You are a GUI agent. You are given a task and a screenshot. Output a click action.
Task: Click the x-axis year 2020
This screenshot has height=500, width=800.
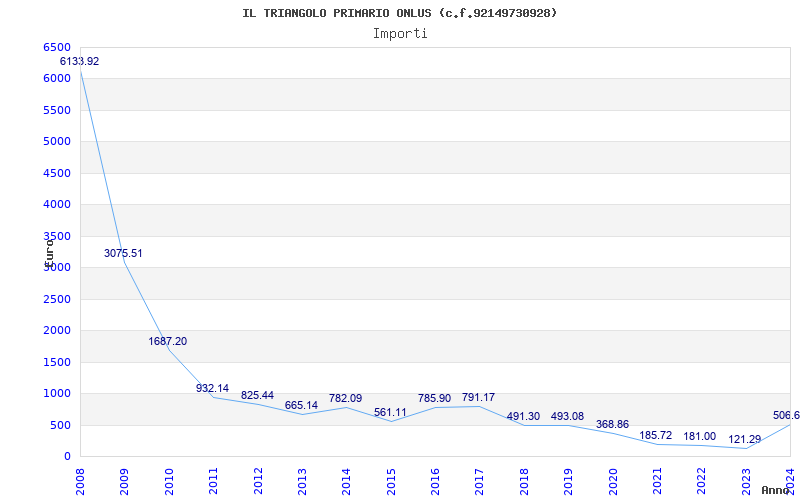click(613, 481)
